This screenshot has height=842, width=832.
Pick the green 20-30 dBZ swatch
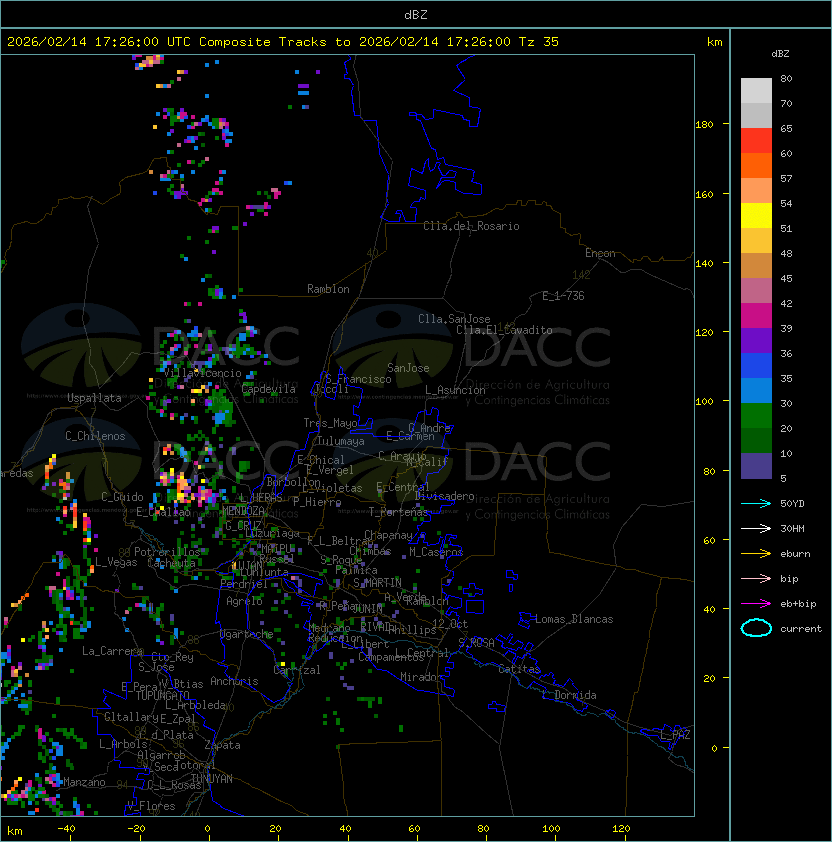click(756, 416)
